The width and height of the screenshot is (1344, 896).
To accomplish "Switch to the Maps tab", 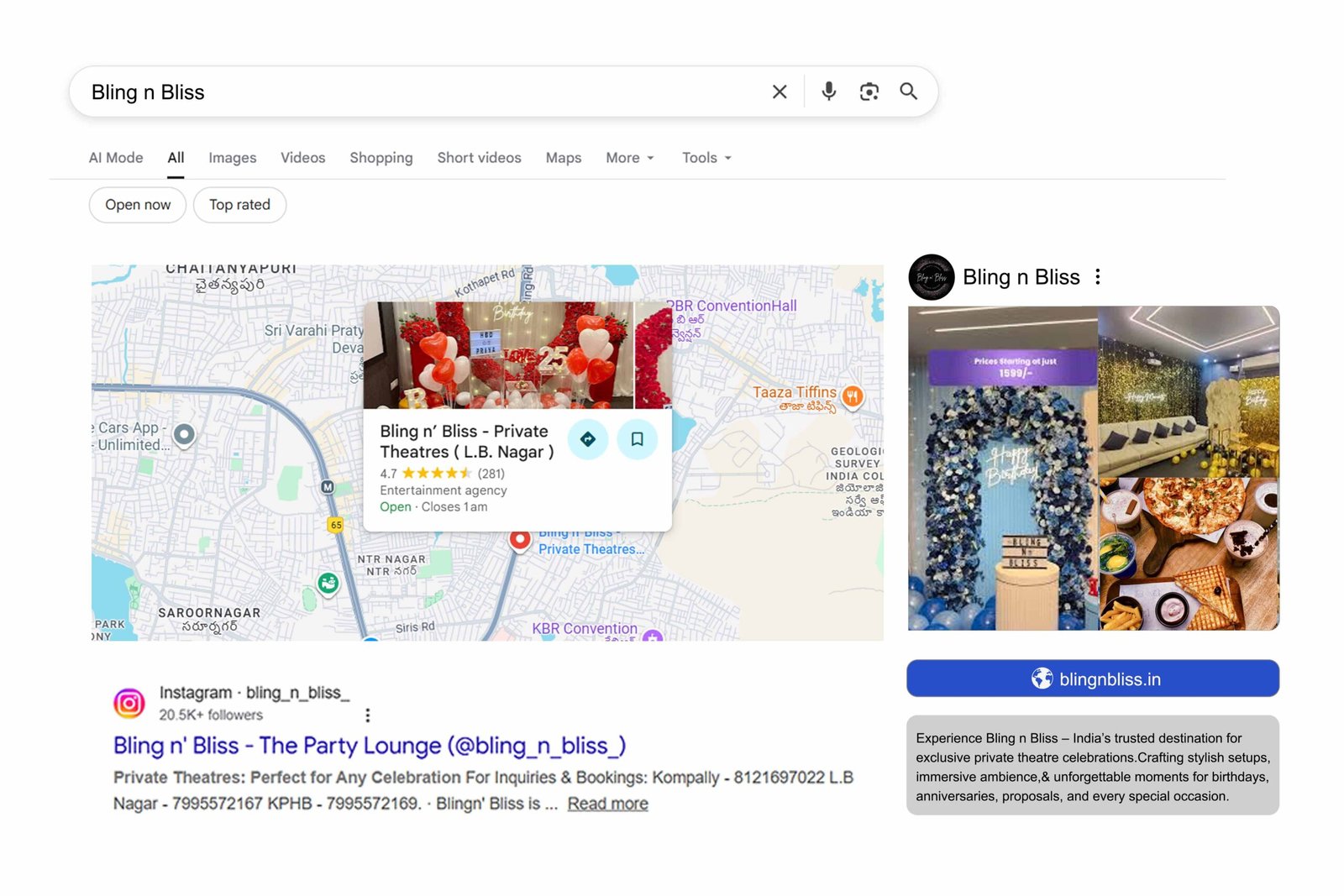I will click(563, 158).
